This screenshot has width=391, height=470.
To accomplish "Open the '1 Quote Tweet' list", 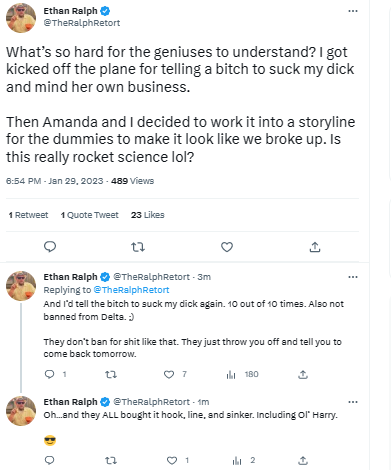I will [x=89, y=215].
